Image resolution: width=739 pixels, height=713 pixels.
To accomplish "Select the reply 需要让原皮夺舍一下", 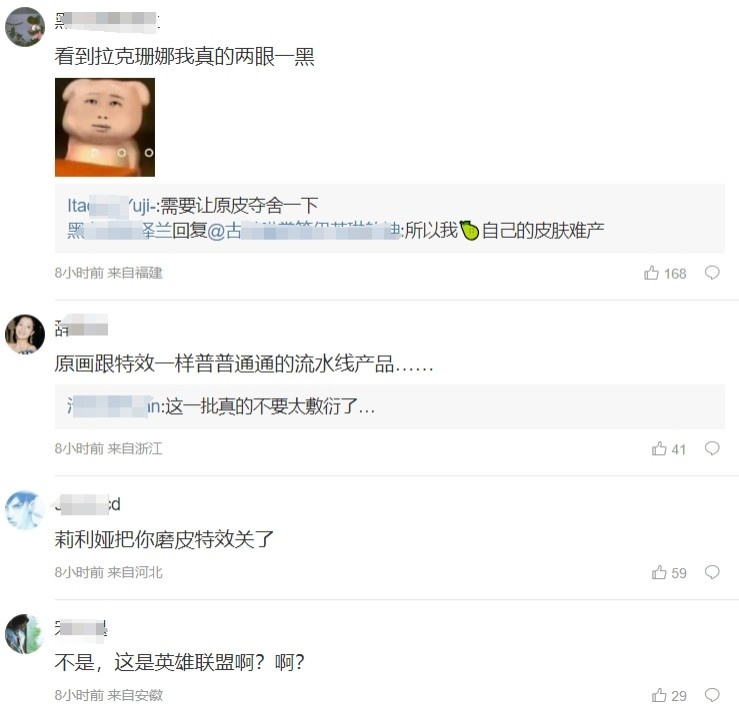I will (239, 206).
